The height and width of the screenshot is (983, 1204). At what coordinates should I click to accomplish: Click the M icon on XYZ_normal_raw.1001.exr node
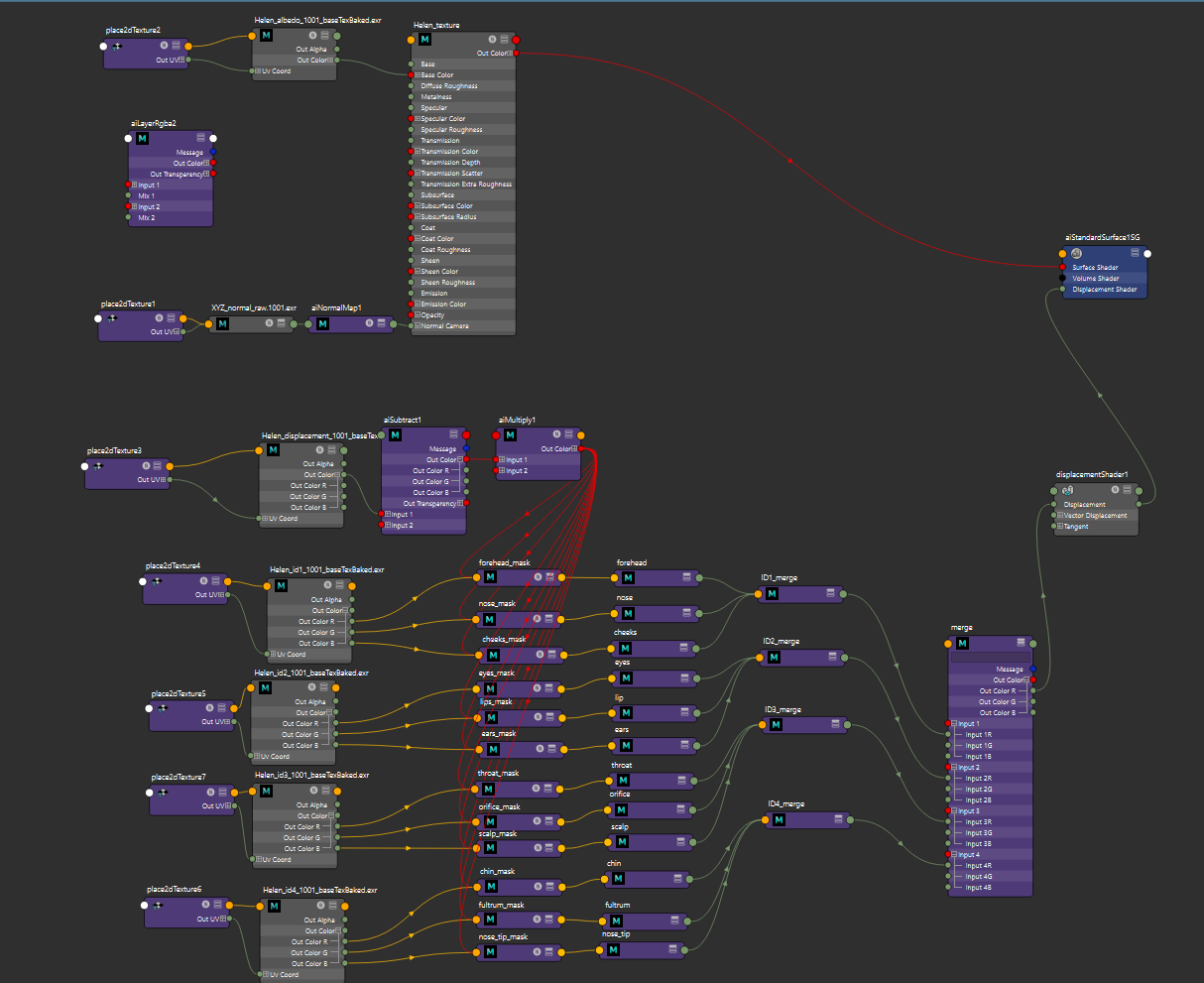(x=220, y=322)
